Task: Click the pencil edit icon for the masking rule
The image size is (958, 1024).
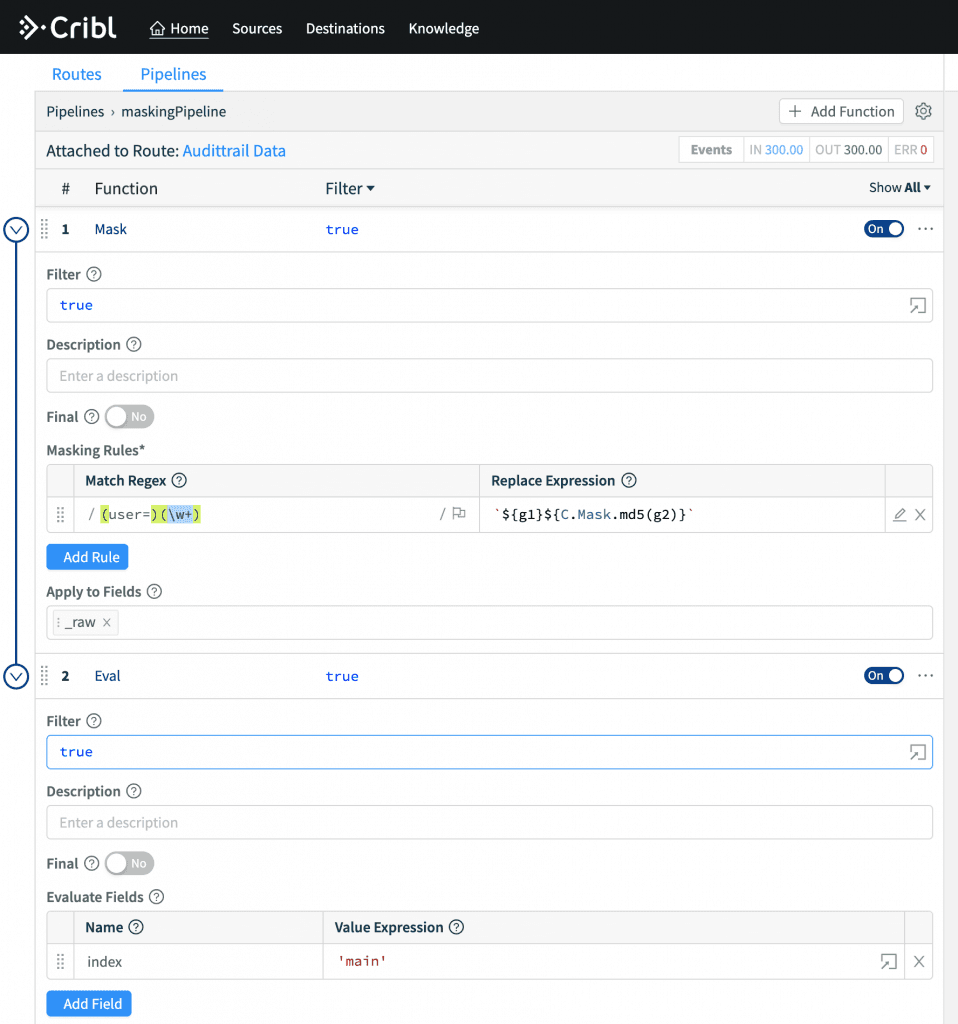Action: pos(899,513)
